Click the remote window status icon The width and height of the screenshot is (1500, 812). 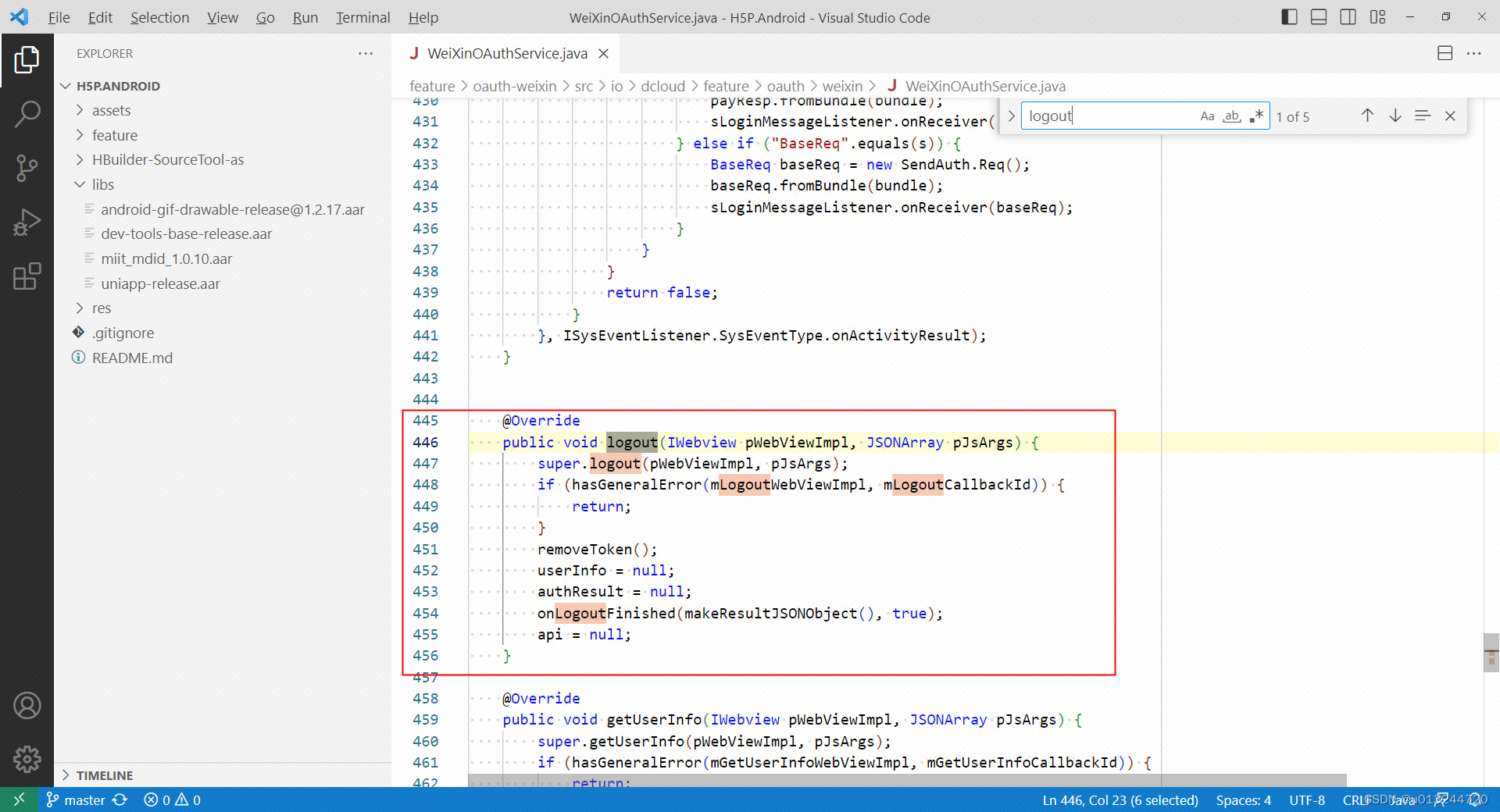[x=19, y=800]
